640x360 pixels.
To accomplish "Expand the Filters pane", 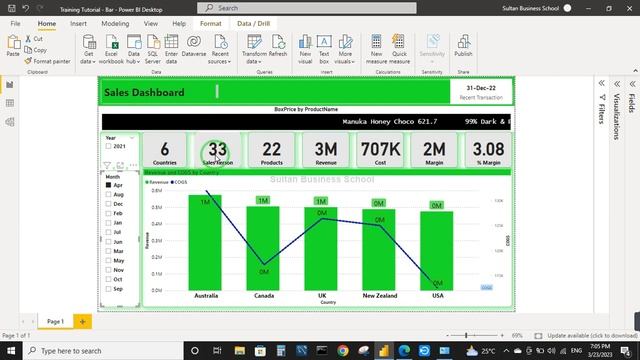I will click(x=602, y=83).
